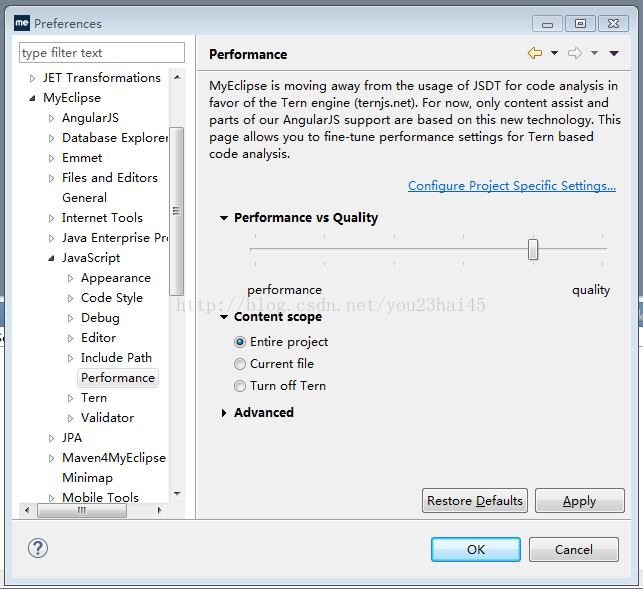Select Internet Tools in the tree
Image resolution: width=643 pixels, height=589 pixels.
coord(103,218)
